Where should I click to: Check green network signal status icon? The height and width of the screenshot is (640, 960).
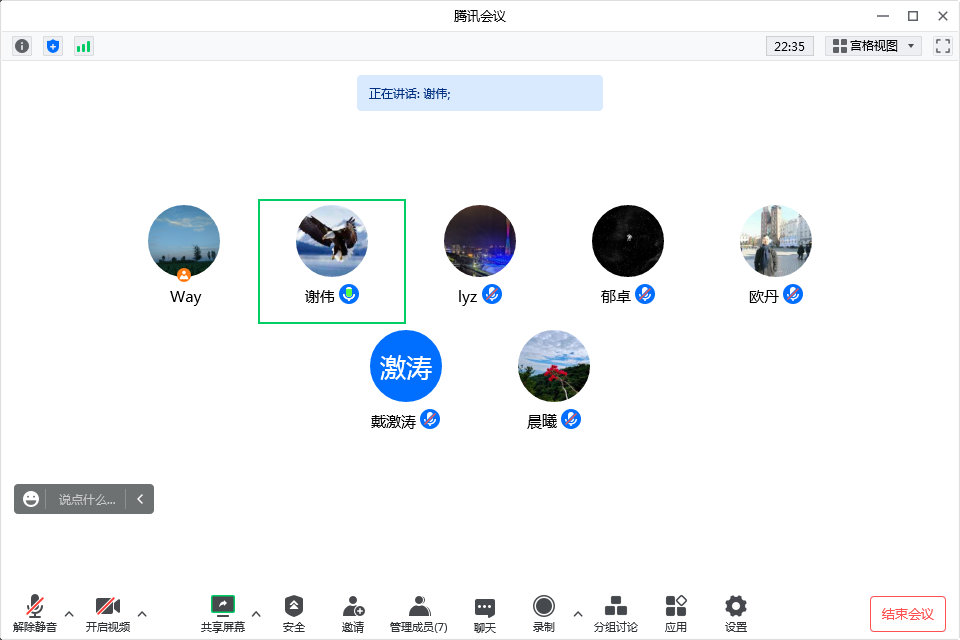coord(84,46)
